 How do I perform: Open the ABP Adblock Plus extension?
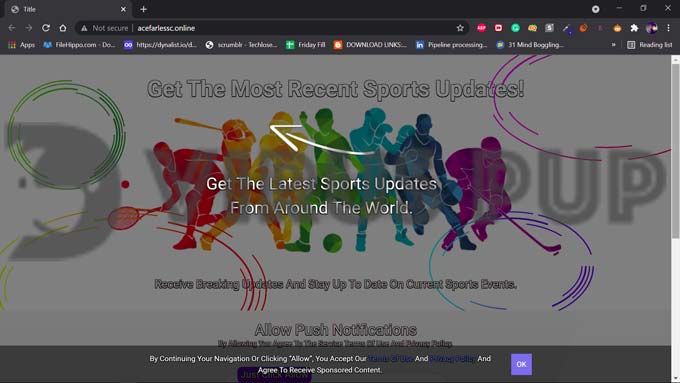tap(481, 28)
